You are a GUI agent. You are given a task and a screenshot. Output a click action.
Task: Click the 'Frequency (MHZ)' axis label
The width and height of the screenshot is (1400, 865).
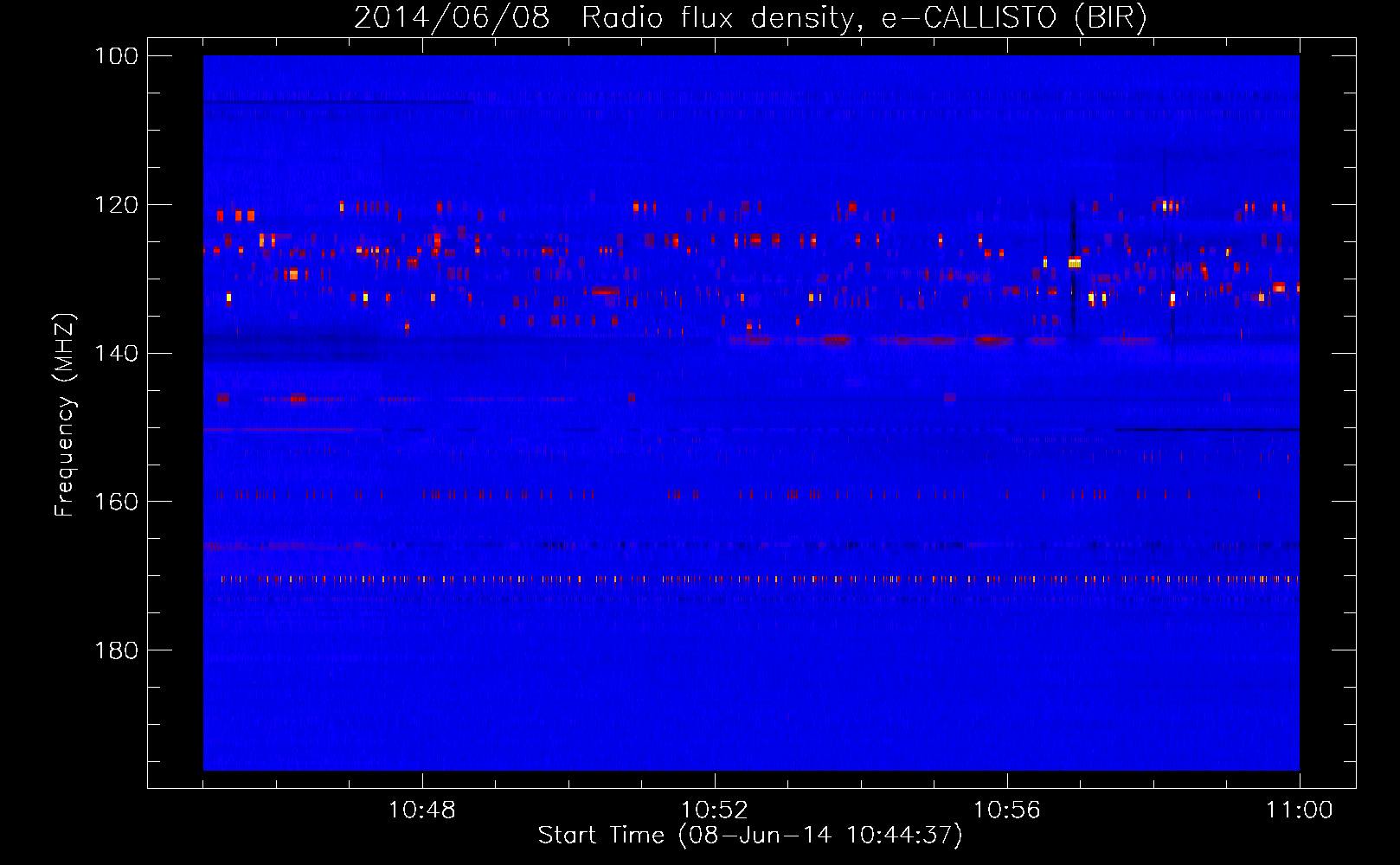click(65, 415)
